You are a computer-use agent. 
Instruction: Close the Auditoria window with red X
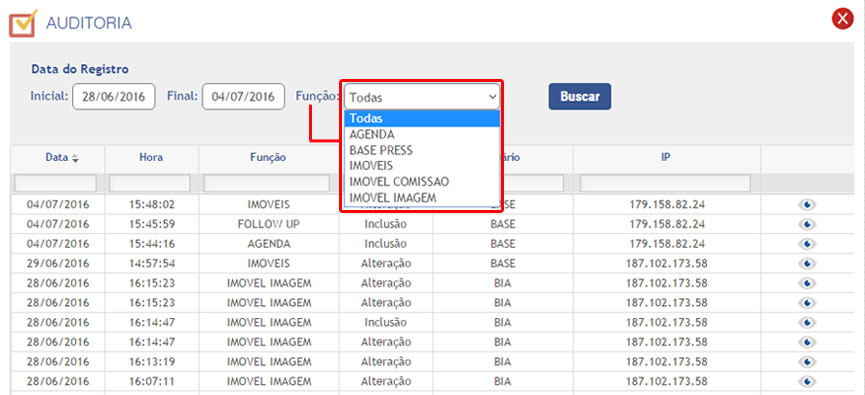[842, 19]
